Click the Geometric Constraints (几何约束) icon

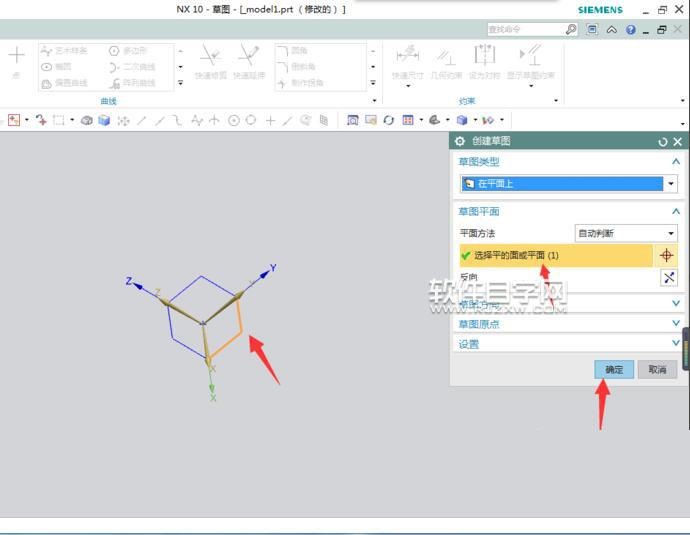tap(445, 60)
